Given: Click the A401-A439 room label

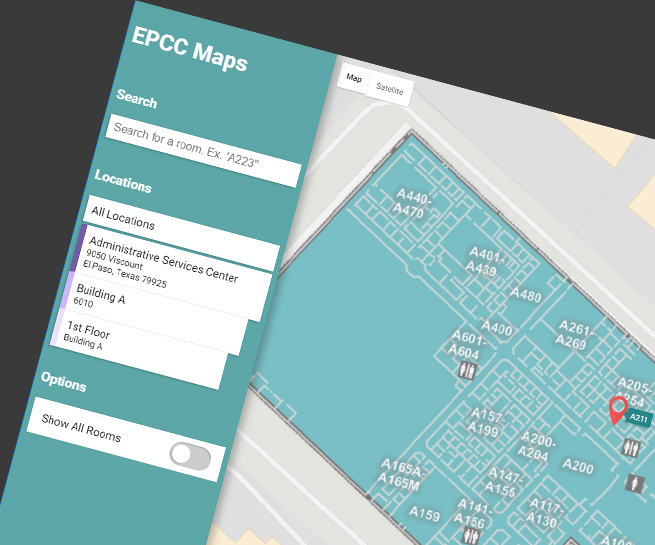Looking at the screenshot, I should click(x=483, y=263).
